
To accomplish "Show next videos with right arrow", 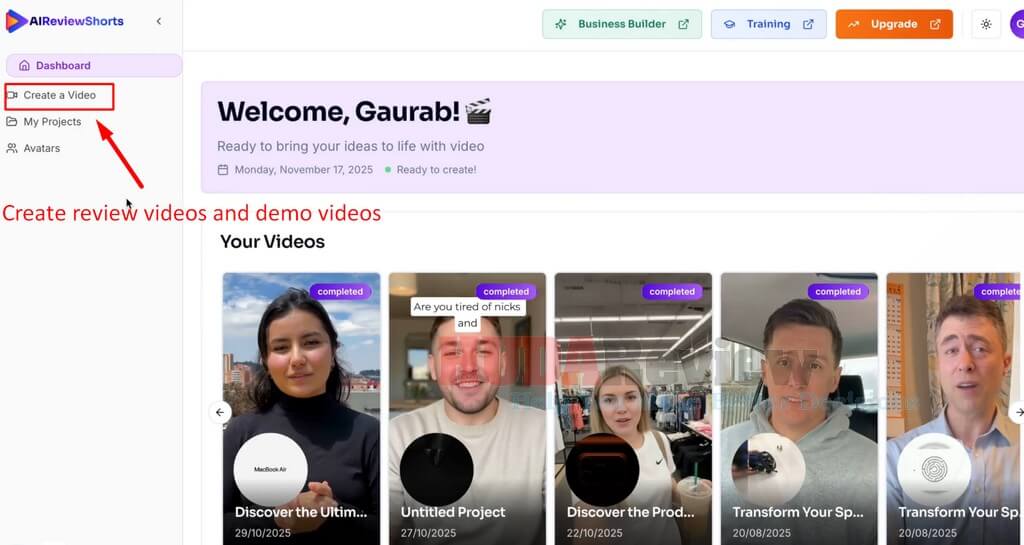I will tap(1017, 412).
